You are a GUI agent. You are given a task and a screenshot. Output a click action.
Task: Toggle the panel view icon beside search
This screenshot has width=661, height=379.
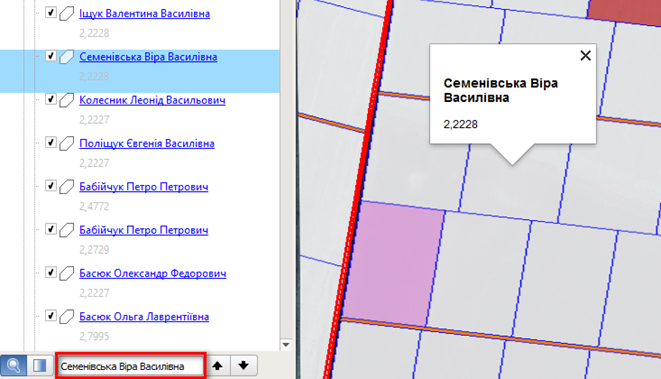(x=40, y=365)
